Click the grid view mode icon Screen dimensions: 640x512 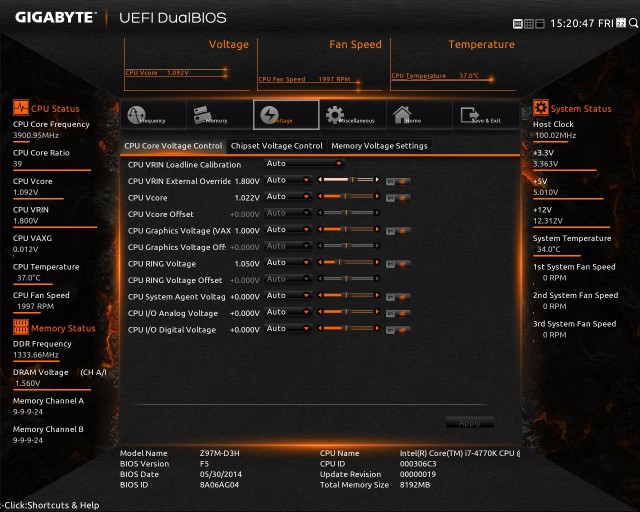pyautogui.click(x=529, y=24)
